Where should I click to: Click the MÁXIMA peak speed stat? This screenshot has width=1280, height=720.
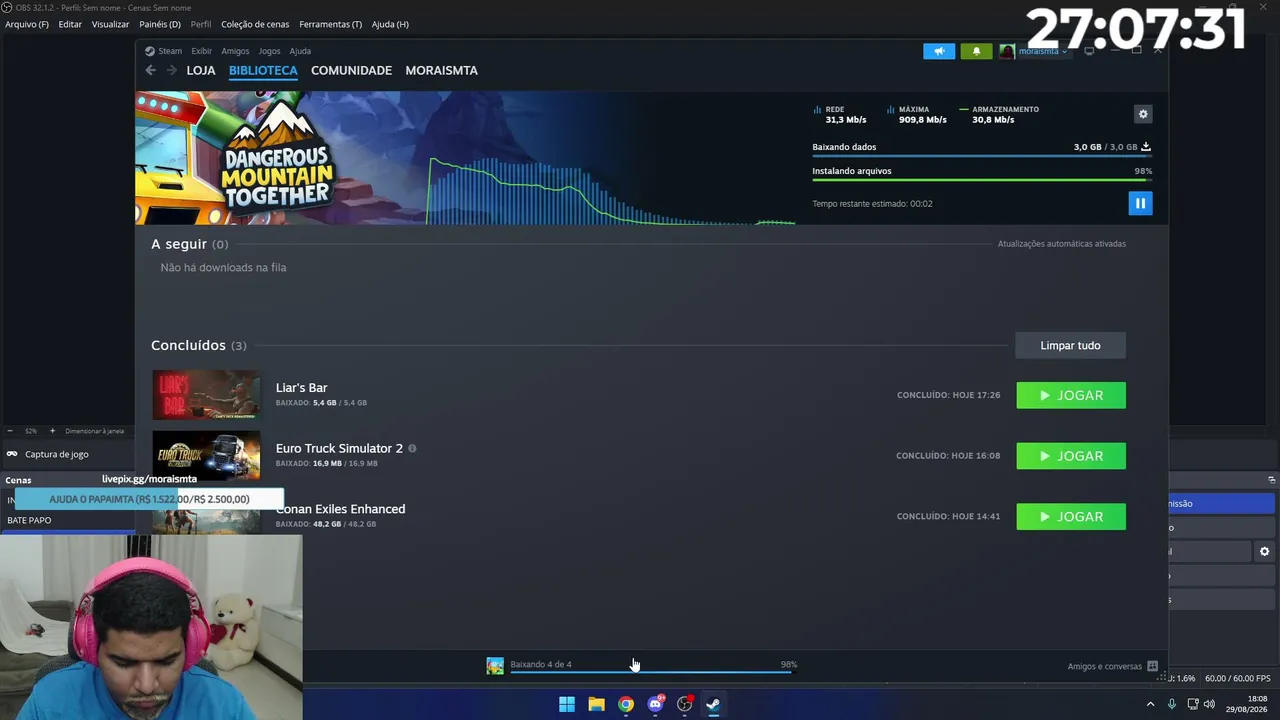pyautogui.click(x=917, y=115)
